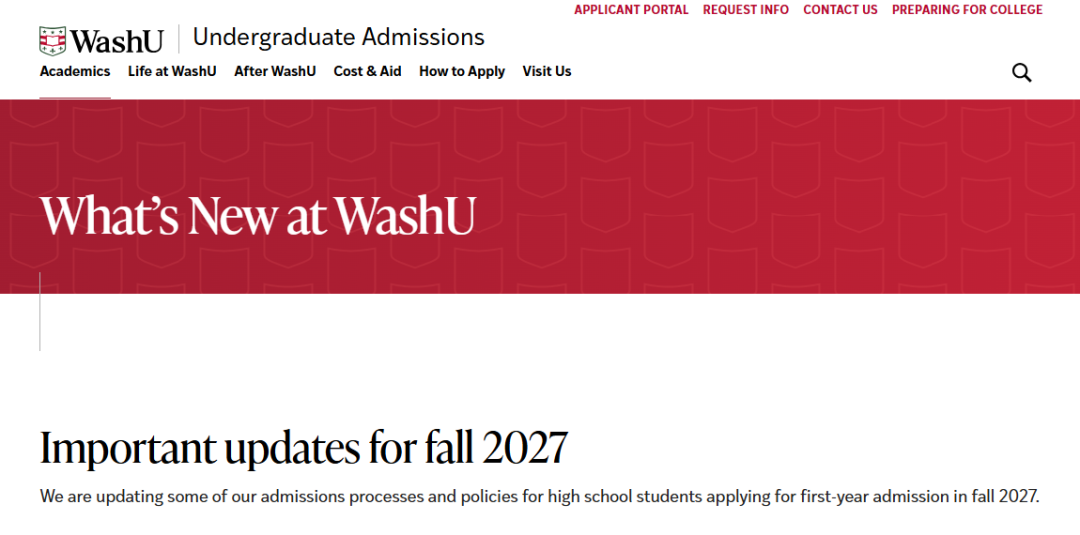Click the What's New at WashU heading
The height and width of the screenshot is (535, 1080).
coord(258,215)
